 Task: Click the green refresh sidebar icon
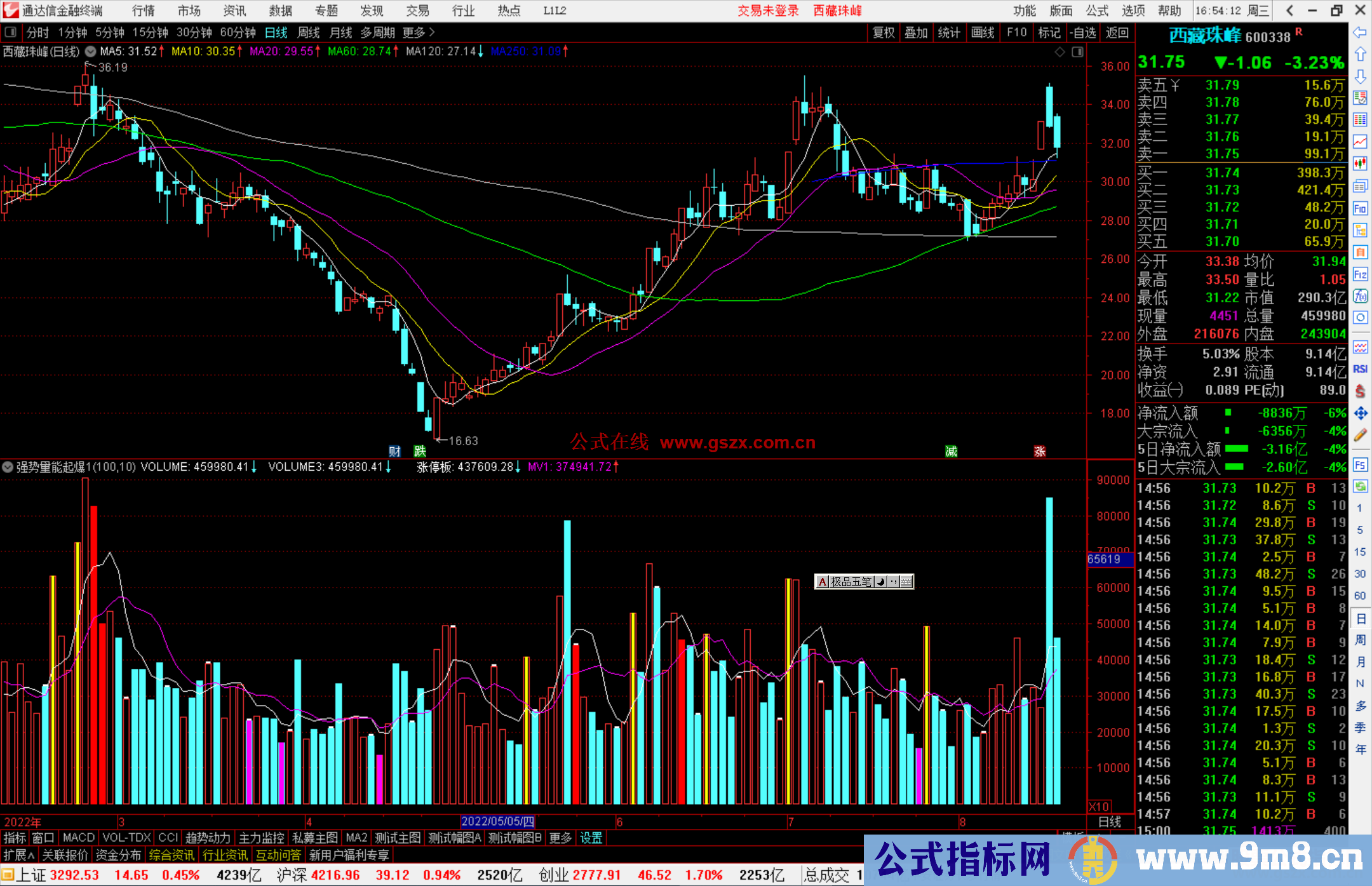1360,487
